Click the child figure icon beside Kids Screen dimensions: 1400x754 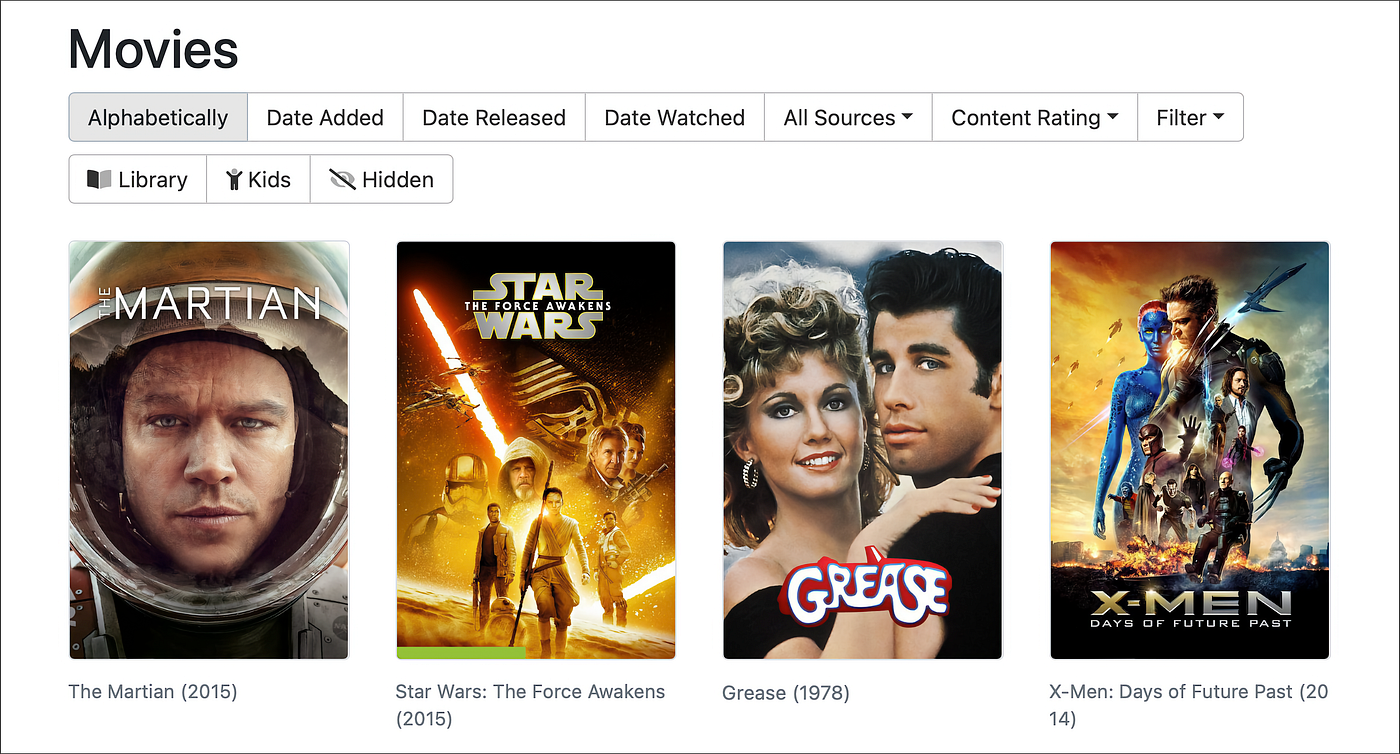click(234, 180)
